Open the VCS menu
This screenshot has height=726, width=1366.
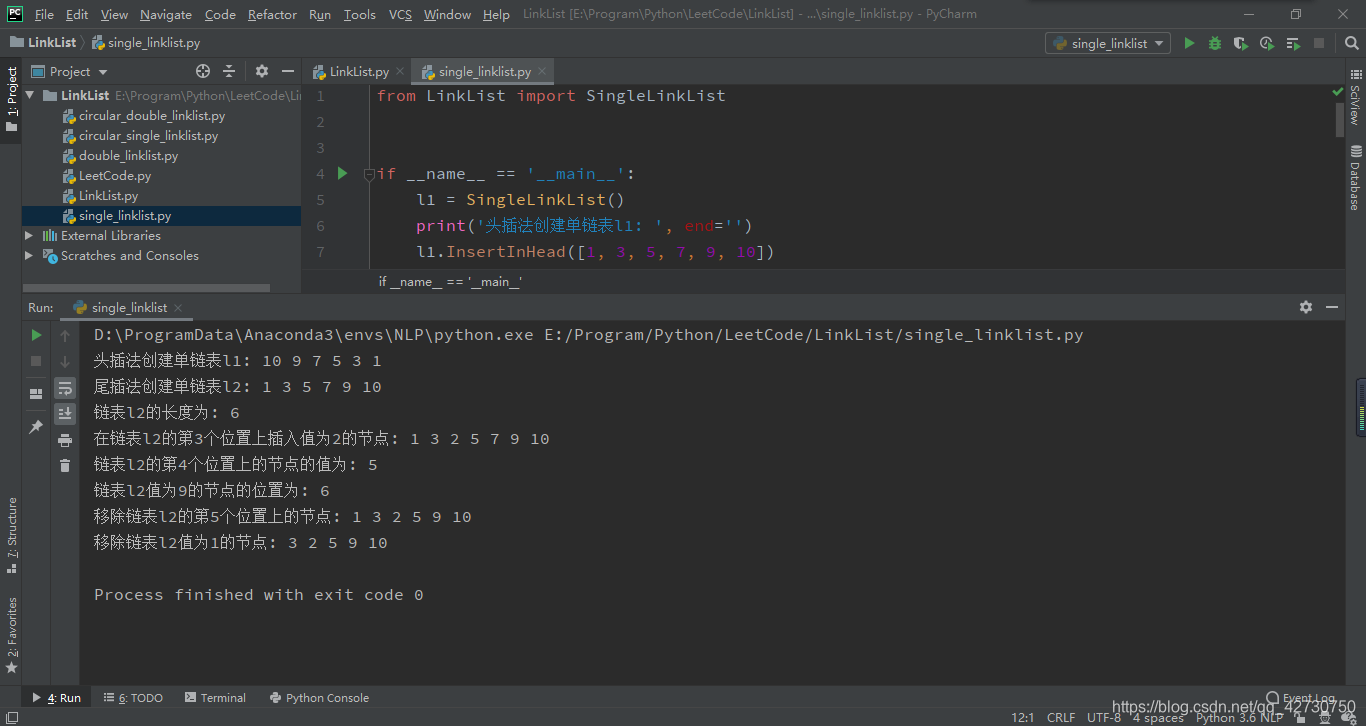tap(400, 14)
